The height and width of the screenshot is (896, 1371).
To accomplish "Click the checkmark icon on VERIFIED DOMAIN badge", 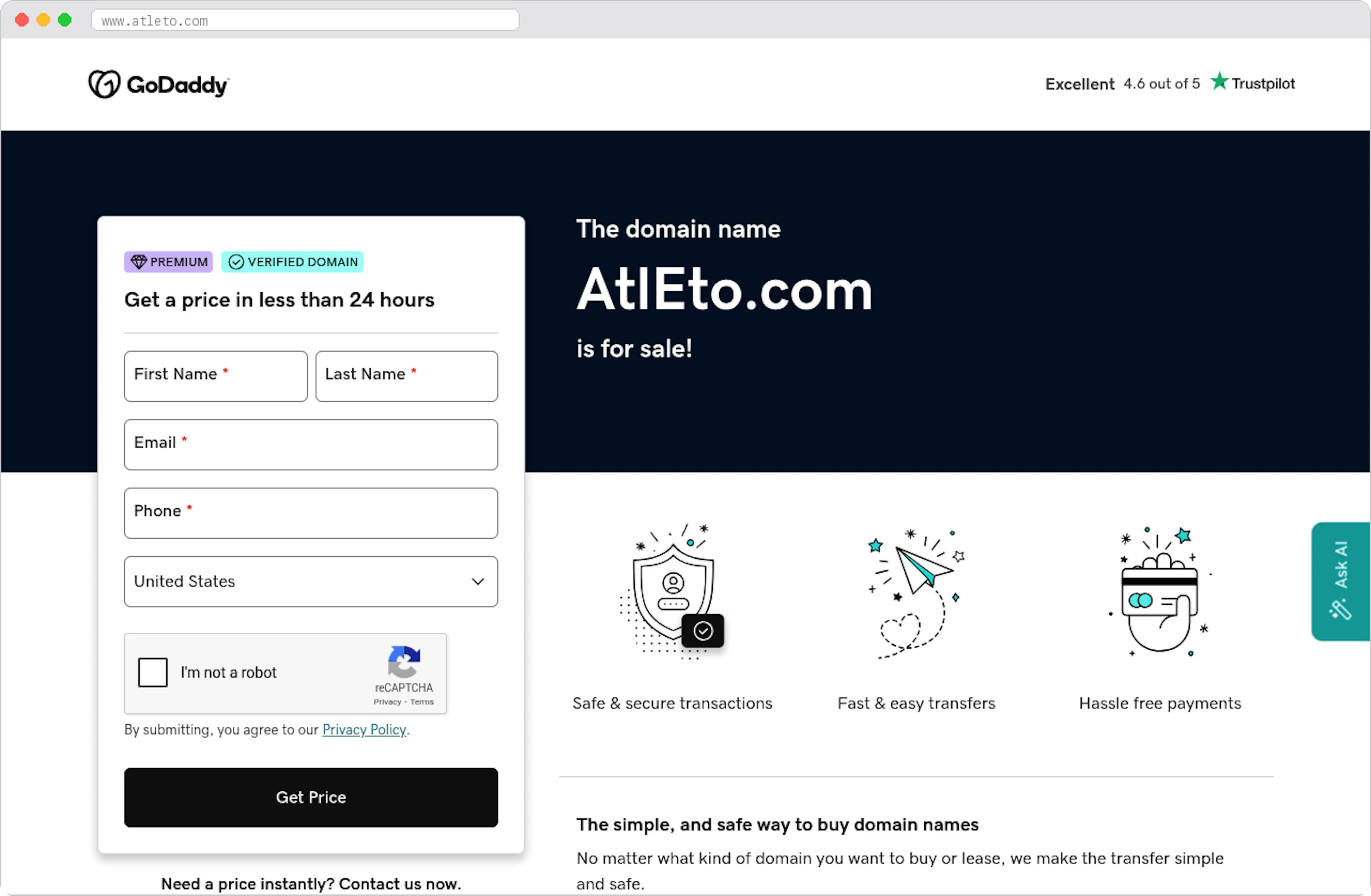I will [236, 262].
